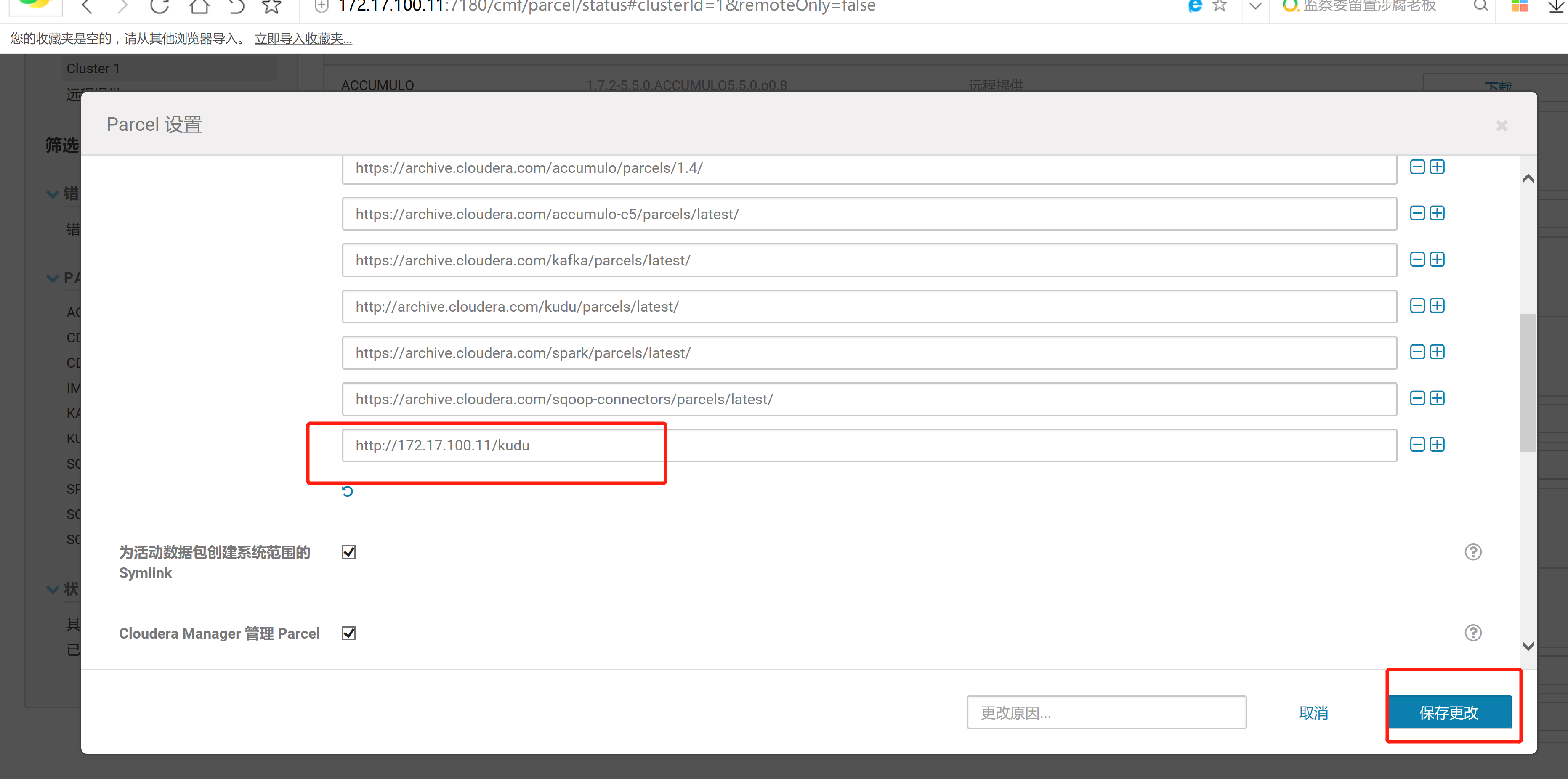This screenshot has height=779, width=1568.
Task: Edit the sqoop-connectors parcels URL field
Action: (869, 399)
